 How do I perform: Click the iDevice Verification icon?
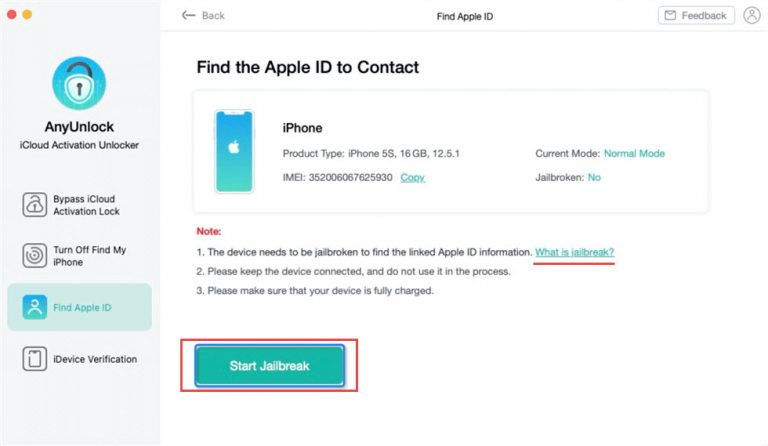click(x=34, y=359)
